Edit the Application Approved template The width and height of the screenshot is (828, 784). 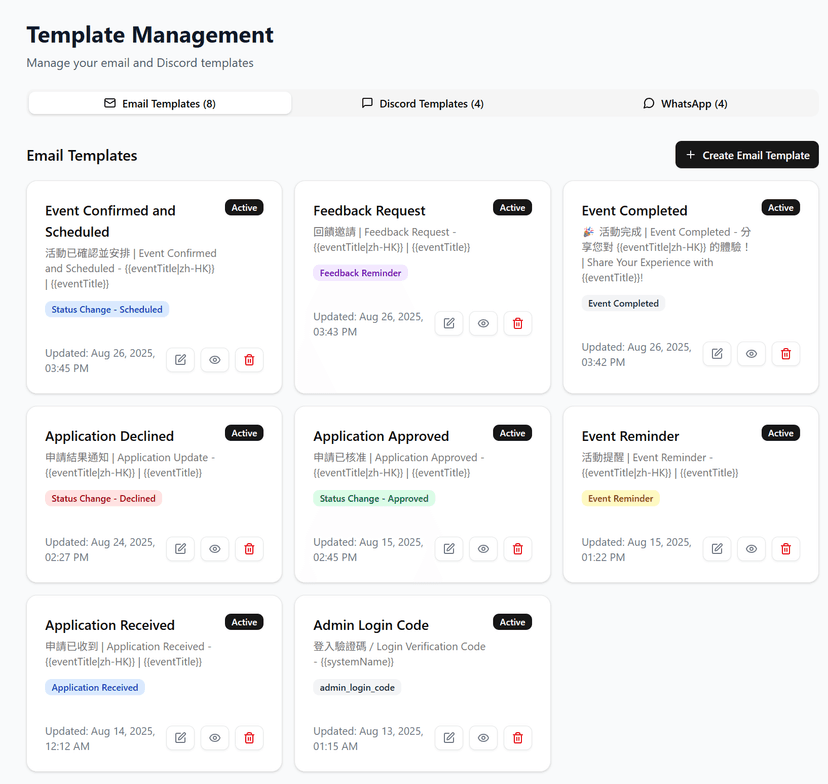pyautogui.click(x=448, y=548)
